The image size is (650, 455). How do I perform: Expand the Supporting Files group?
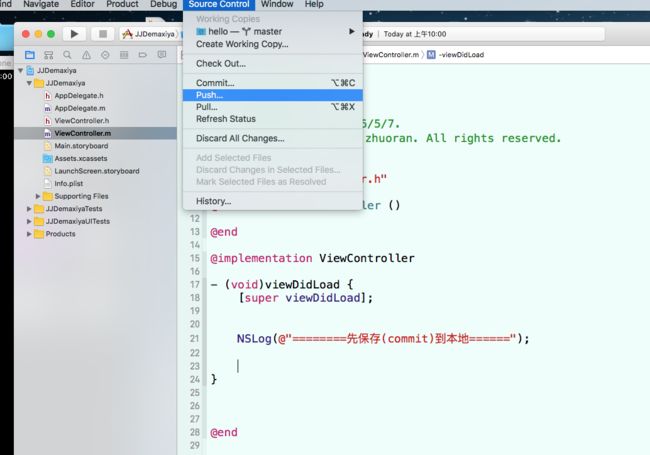38,196
